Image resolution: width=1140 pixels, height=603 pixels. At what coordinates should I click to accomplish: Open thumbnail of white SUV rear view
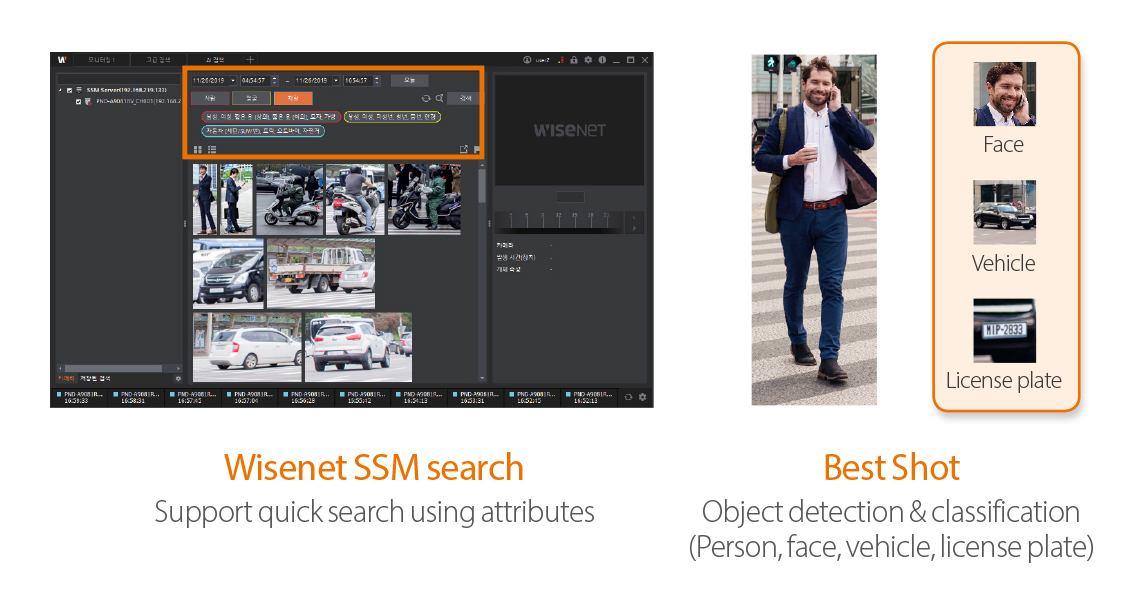click(358, 347)
